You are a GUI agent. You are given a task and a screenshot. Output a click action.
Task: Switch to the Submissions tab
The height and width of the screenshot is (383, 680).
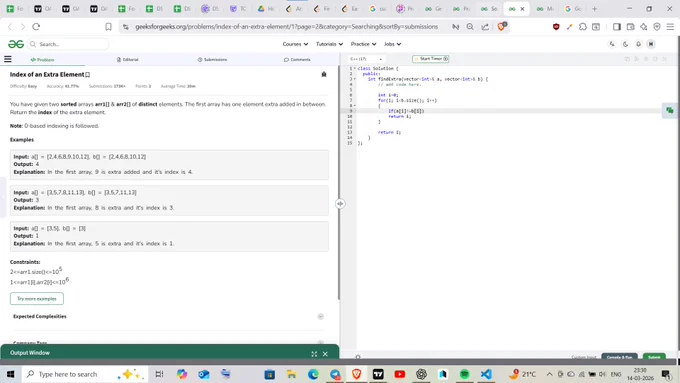coord(212,59)
